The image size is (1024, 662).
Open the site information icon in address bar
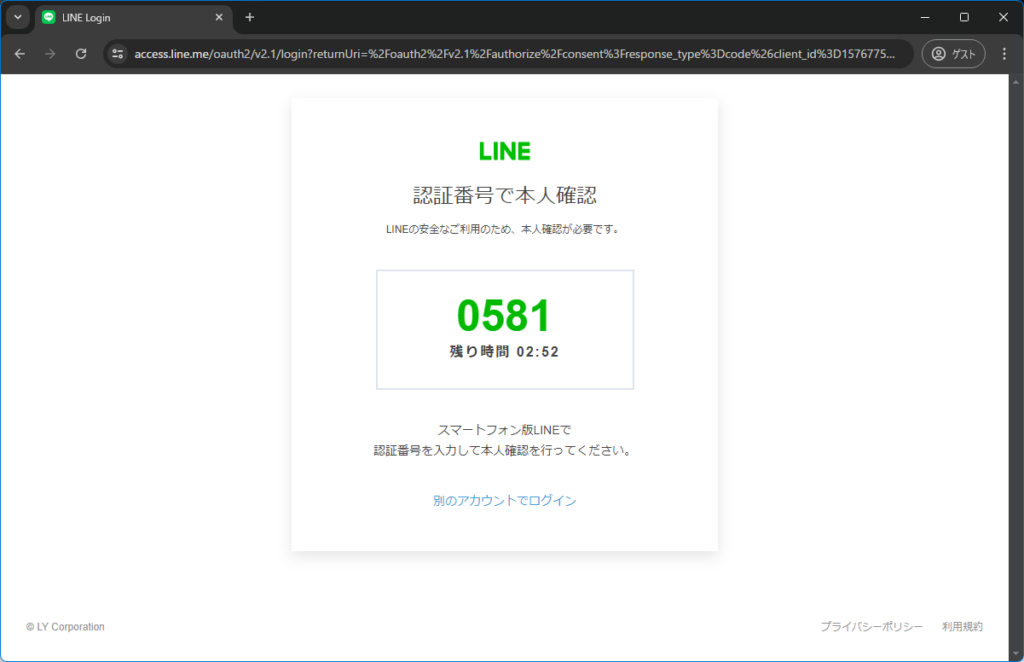click(x=118, y=54)
